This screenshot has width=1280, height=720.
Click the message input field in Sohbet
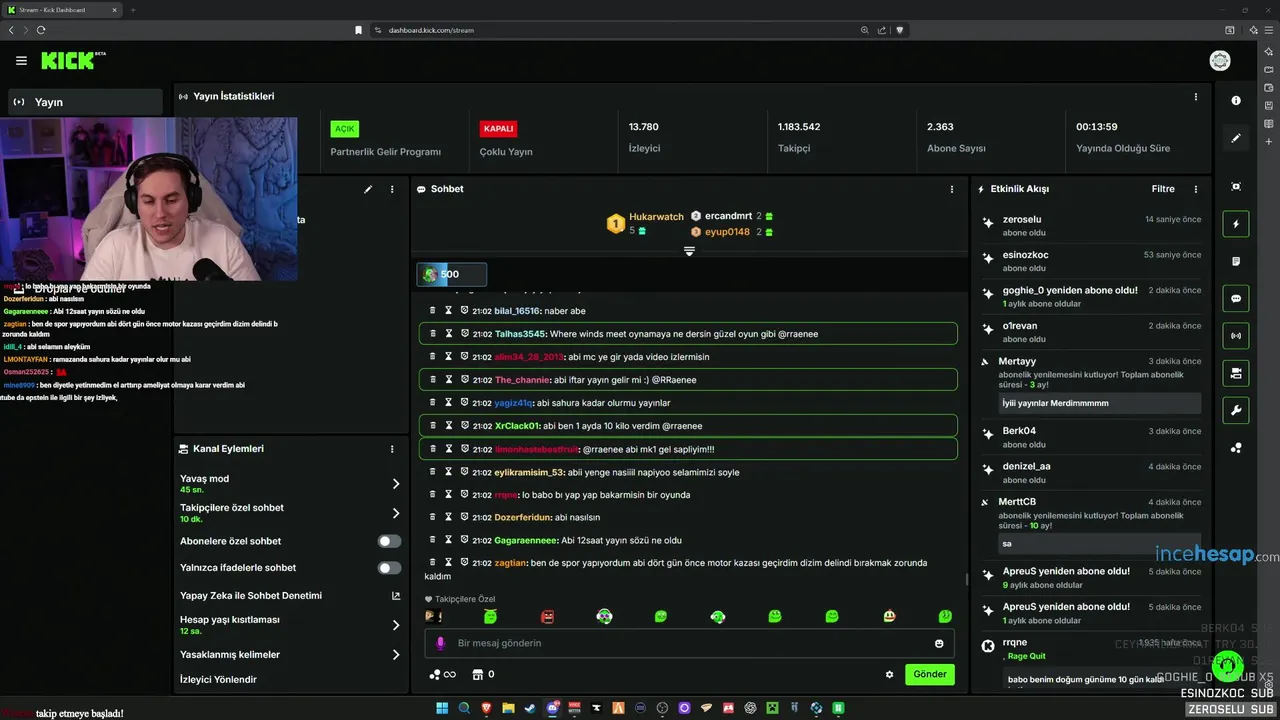689,643
